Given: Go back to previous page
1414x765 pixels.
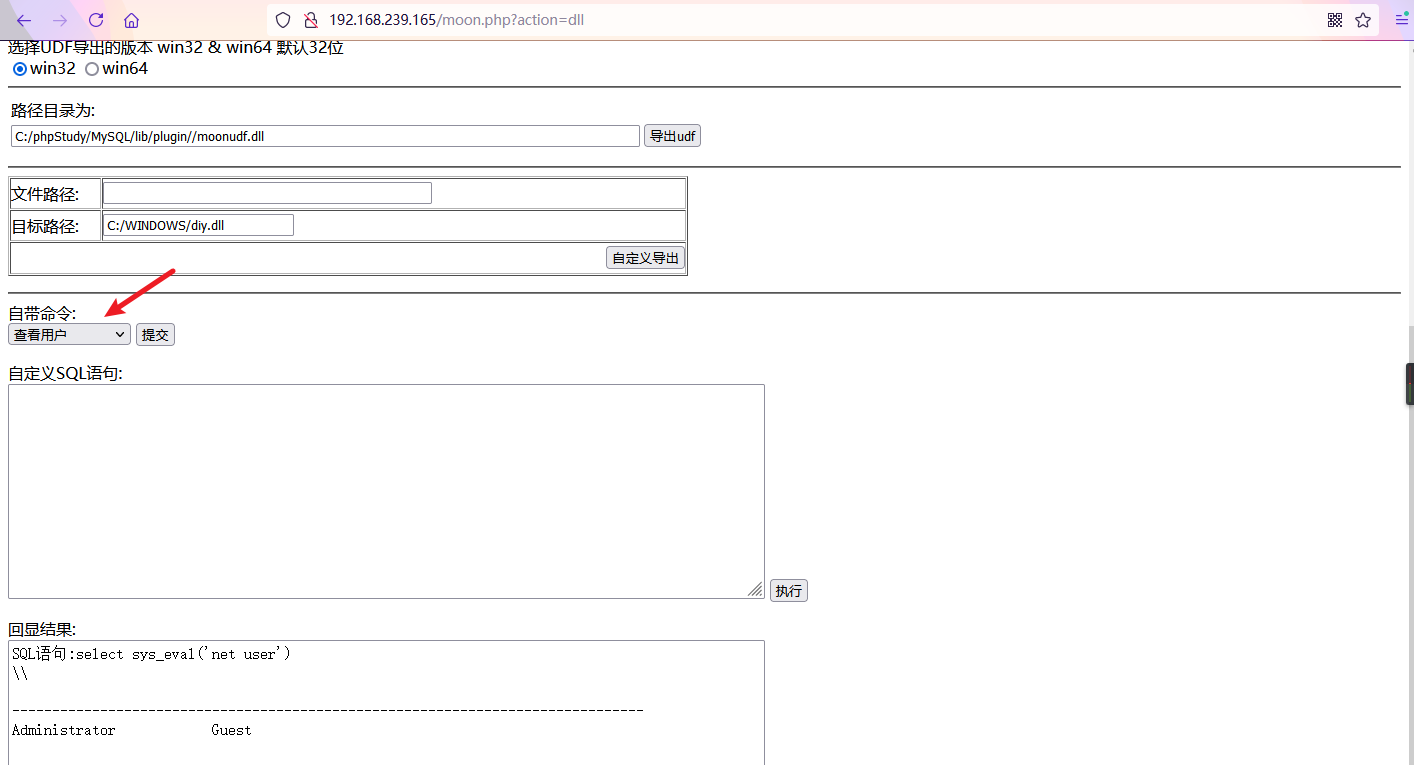Looking at the screenshot, I should coord(24,20).
